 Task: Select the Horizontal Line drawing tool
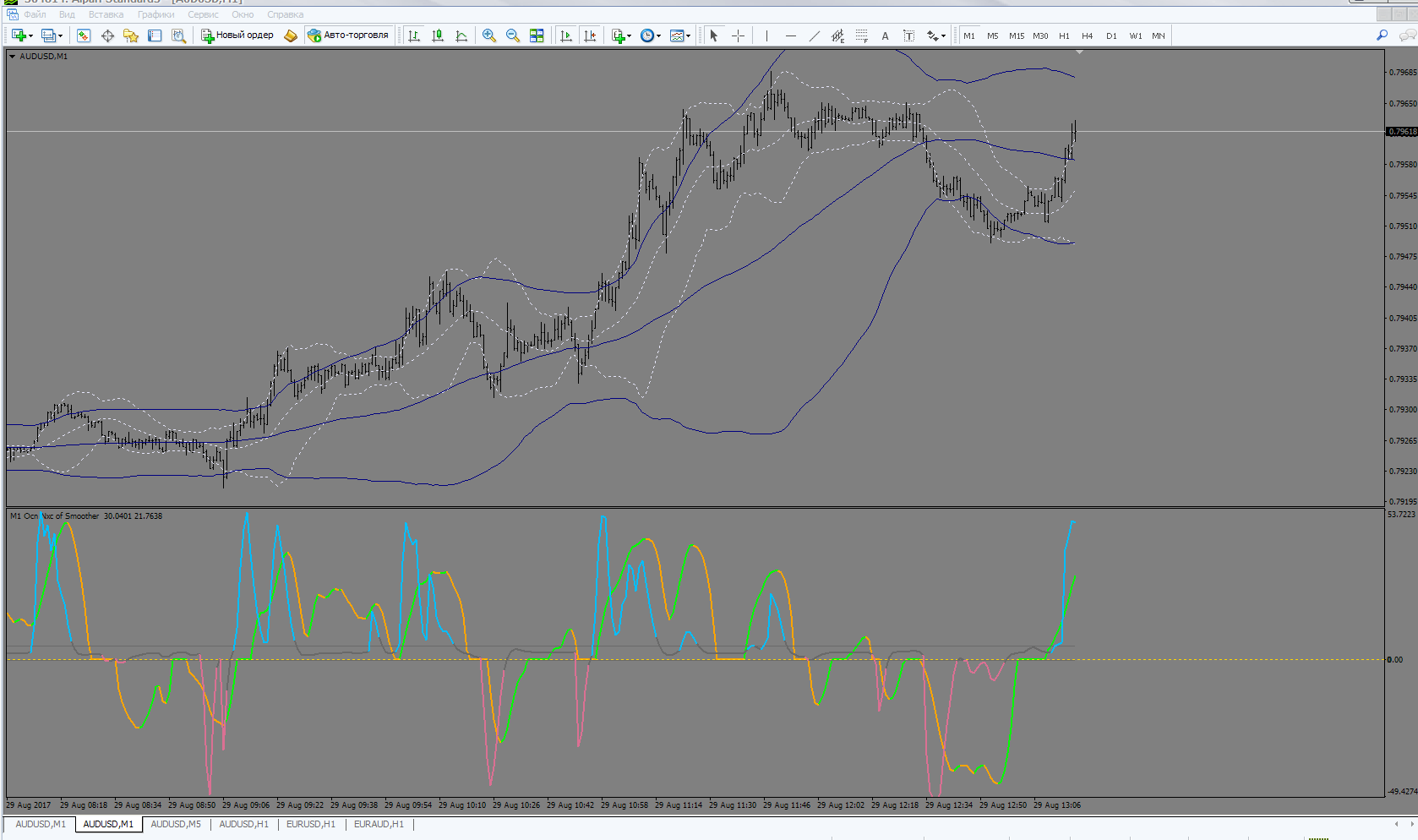(790, 35)
